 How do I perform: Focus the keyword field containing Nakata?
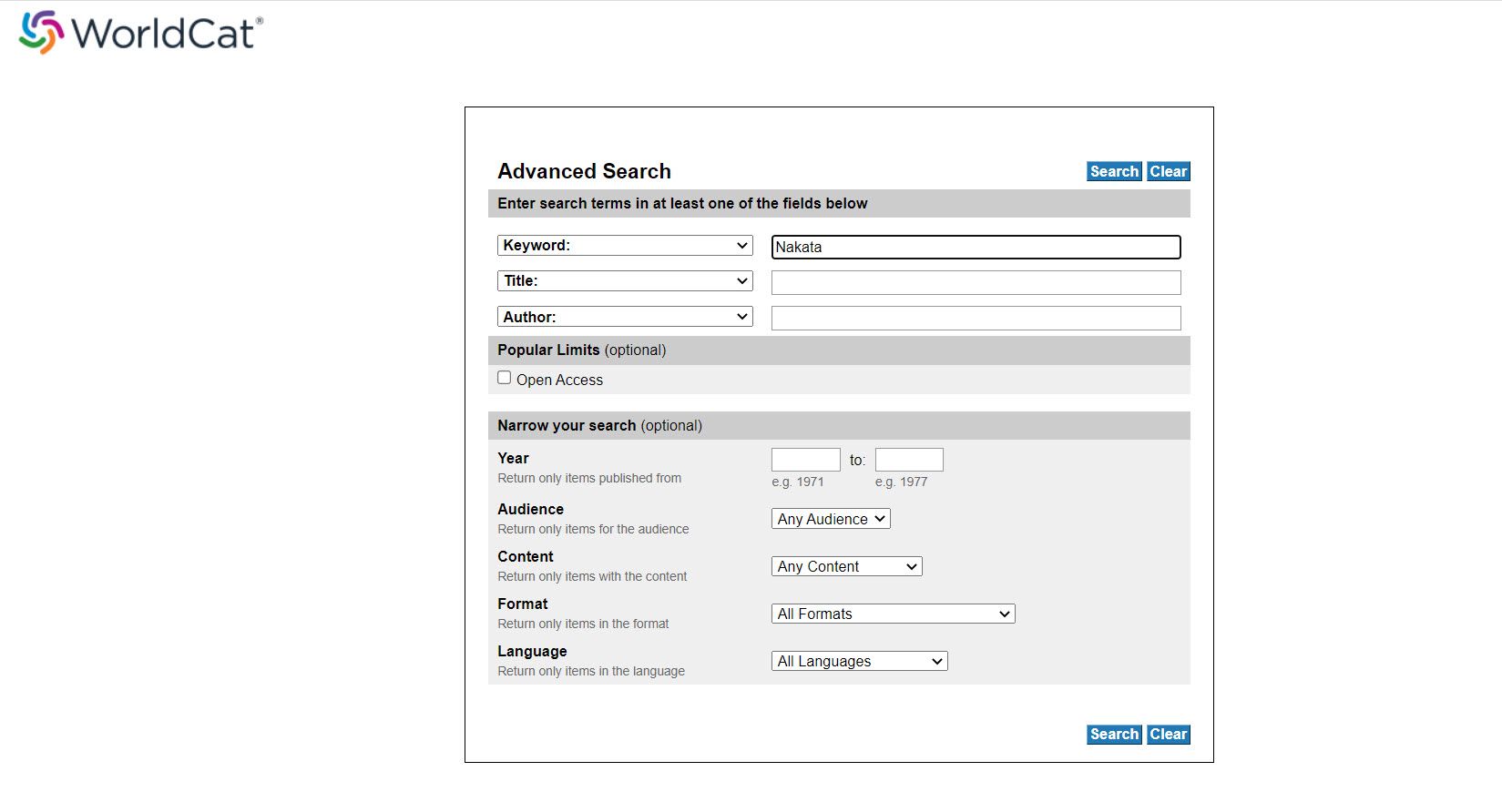[976, 247]
